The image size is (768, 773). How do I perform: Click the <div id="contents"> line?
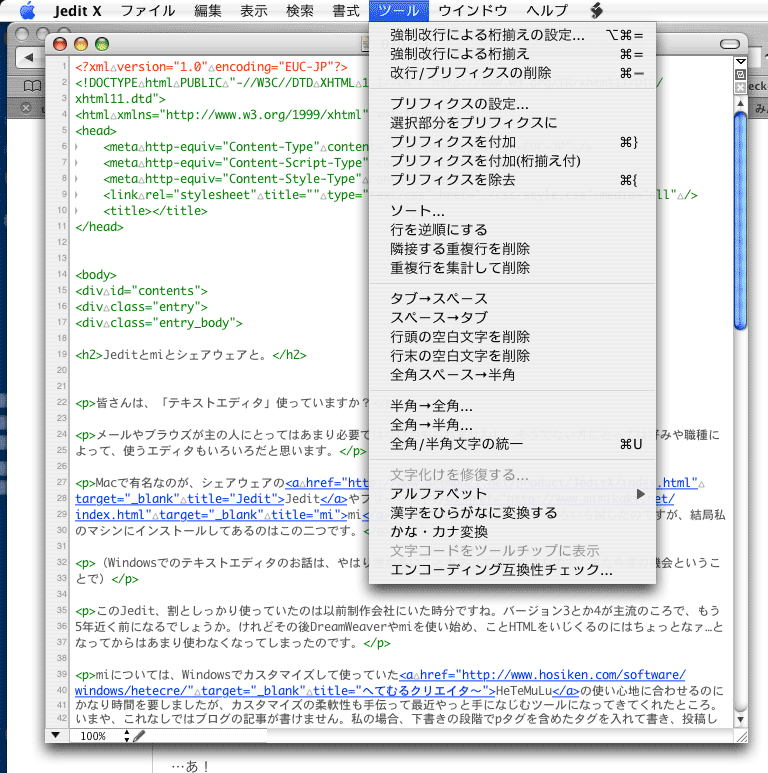tap(141, 291)
